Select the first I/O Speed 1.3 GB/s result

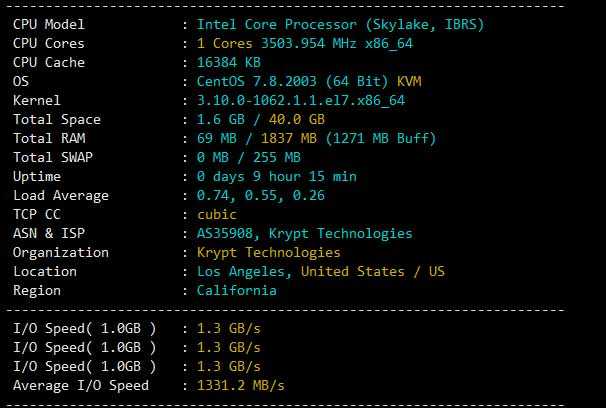pyautogui.click(x=229, y=328)
